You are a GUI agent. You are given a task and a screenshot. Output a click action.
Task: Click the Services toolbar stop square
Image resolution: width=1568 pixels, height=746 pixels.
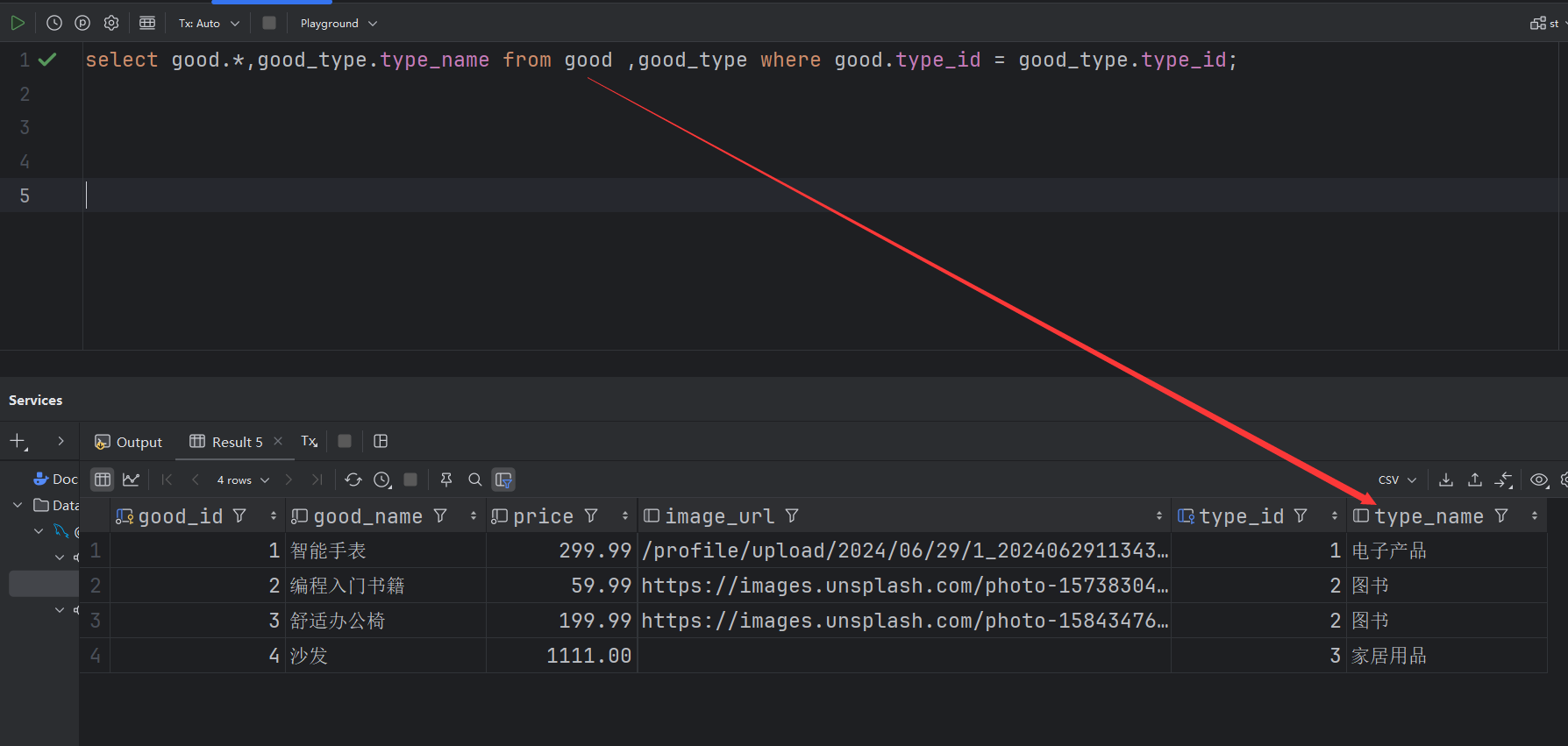click(345, 441)
